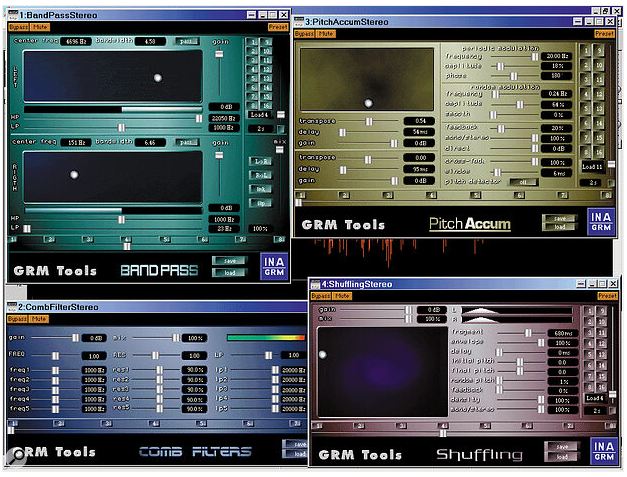The width and height of the screenshot is (627, 477).
Task: Click the INA GRM logo in PitchAccum window
Action: [601, 222]
